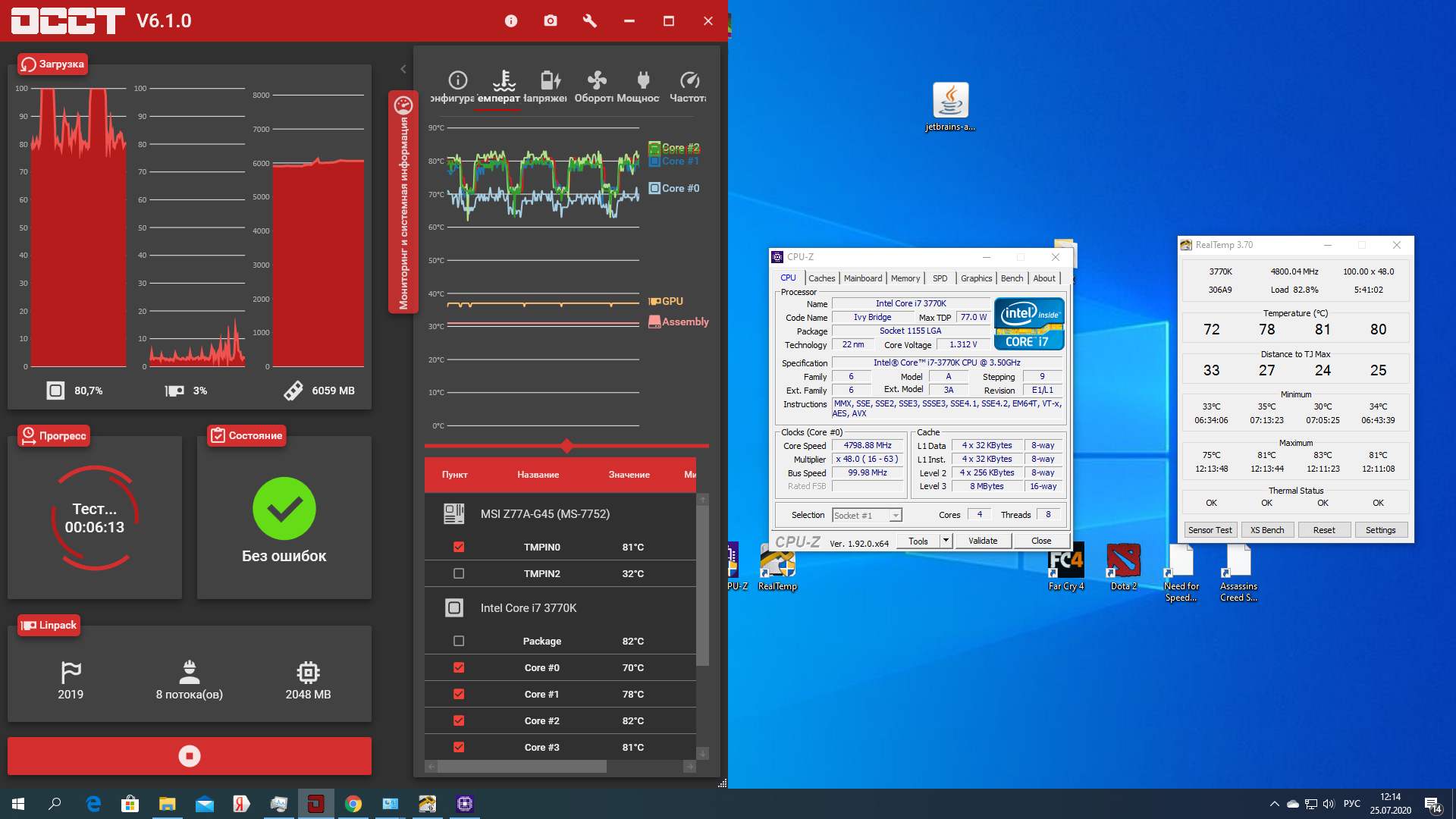Viewport: 1456px width, 819px height.
Task: Switch to the CPU-Z Mainboard tab
Action: tap(863, 278)
